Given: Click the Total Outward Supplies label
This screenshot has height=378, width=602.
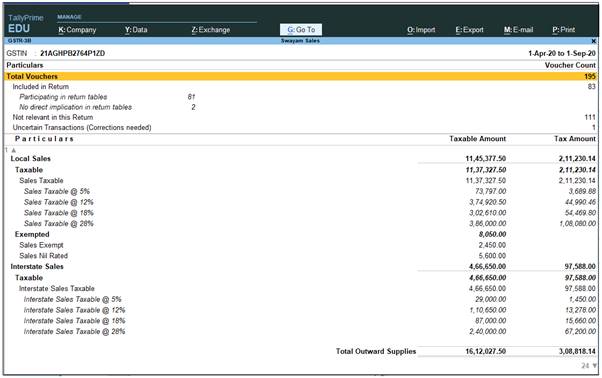Looking at the screenshot, I should (x=376, y=351).
